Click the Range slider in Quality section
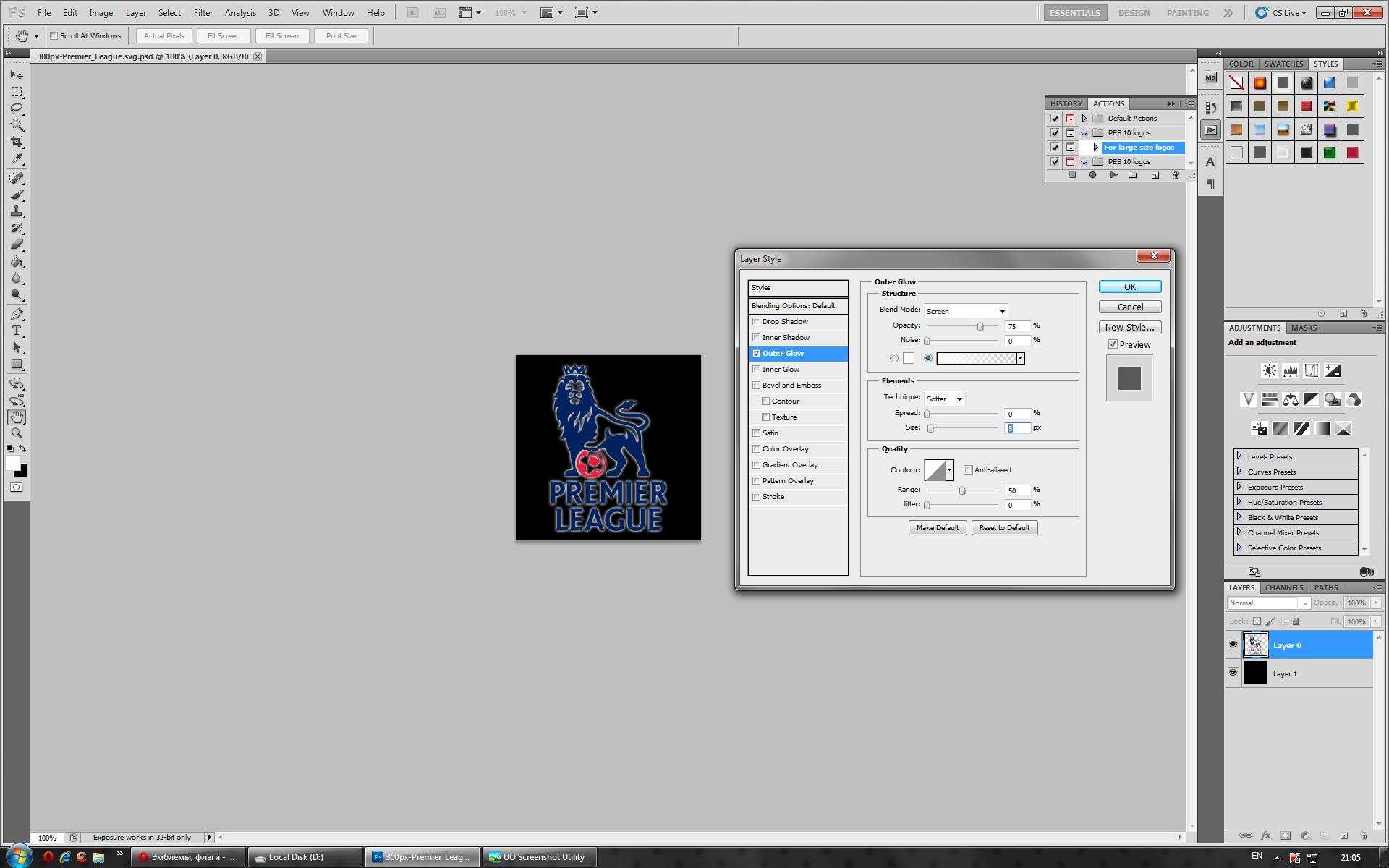This screenshot has height=868, width=1389. tap(962, 491)
